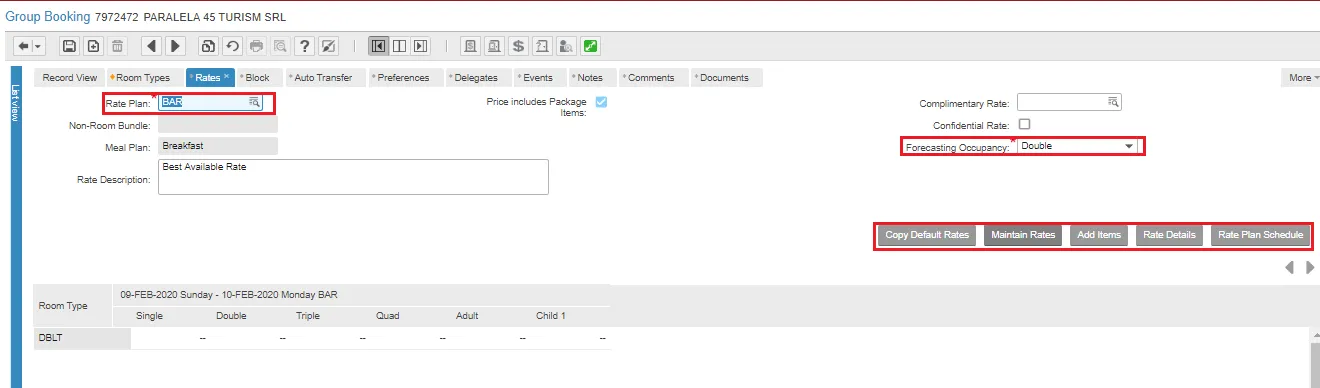Click left arrow above rates grid
Image resolution: width=1320 pixels, height=388 pixels.
1290,267
